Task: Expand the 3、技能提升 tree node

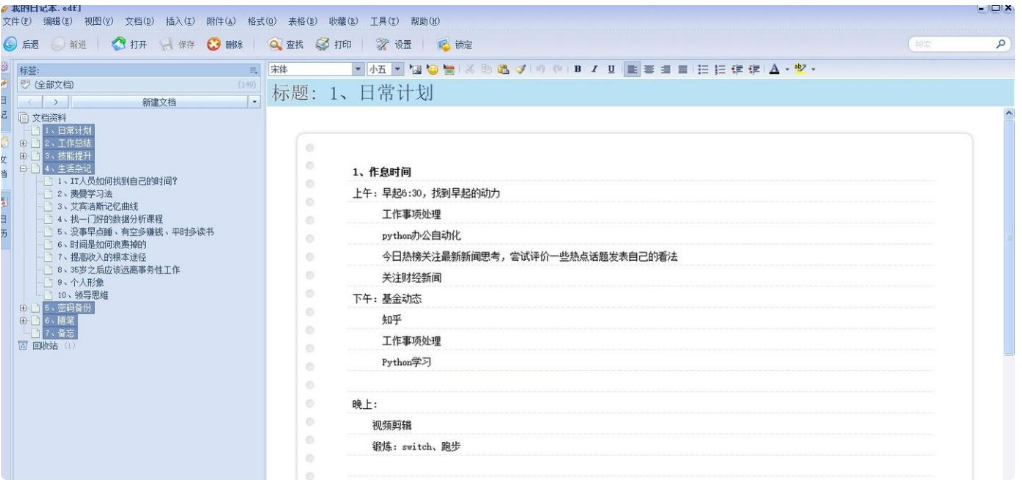Action: click(23, 156)
